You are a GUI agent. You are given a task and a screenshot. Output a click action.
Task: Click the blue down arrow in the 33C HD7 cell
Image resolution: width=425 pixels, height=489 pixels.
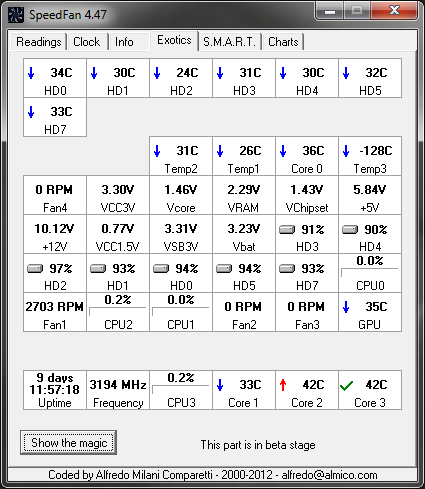click(31, 112)
